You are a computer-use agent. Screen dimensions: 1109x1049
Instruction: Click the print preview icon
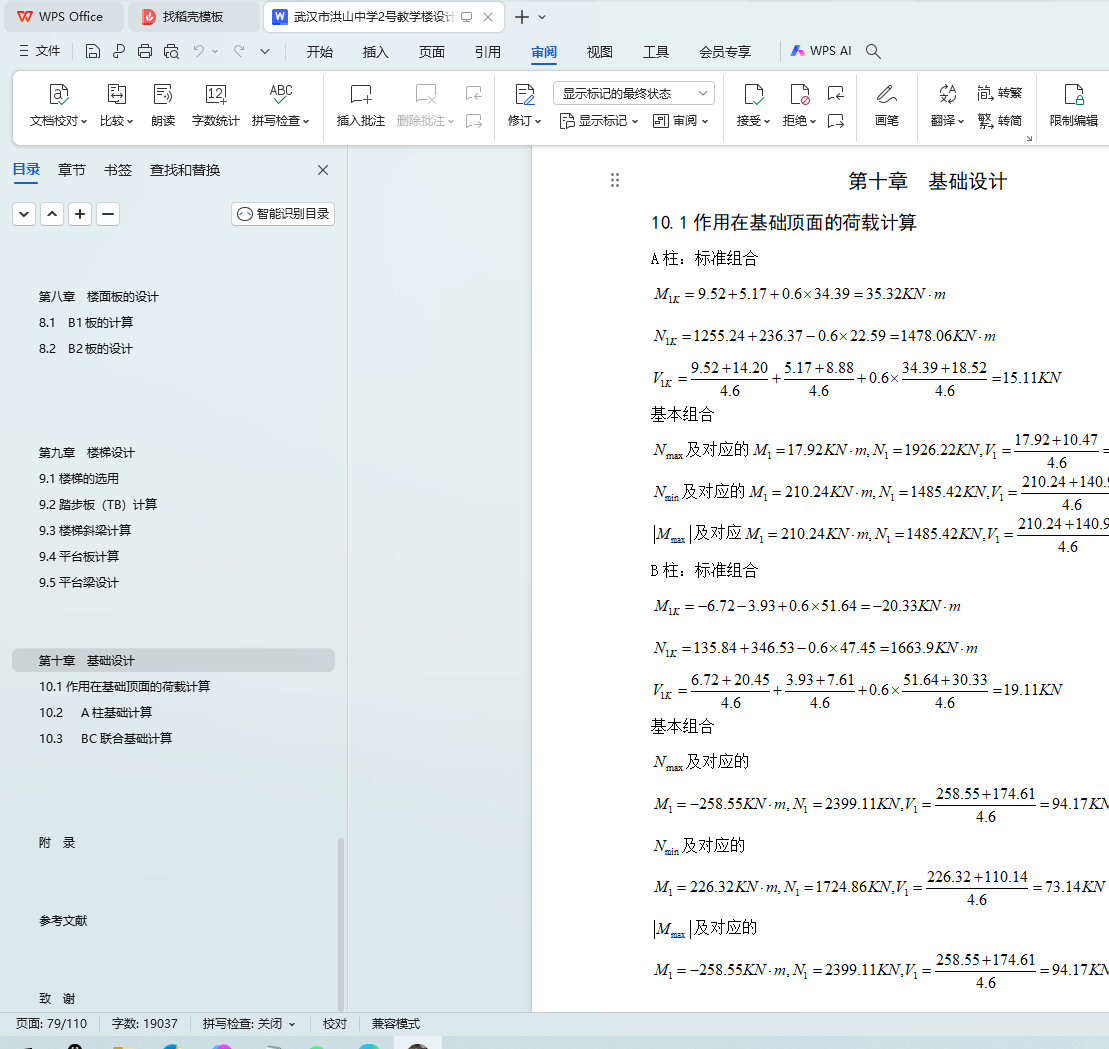click(171, 51)
